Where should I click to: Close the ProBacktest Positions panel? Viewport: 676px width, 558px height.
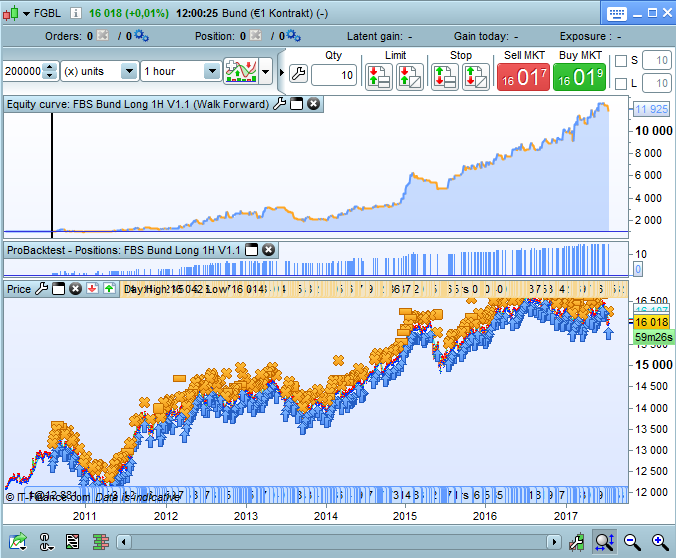(x=269, y=250)
